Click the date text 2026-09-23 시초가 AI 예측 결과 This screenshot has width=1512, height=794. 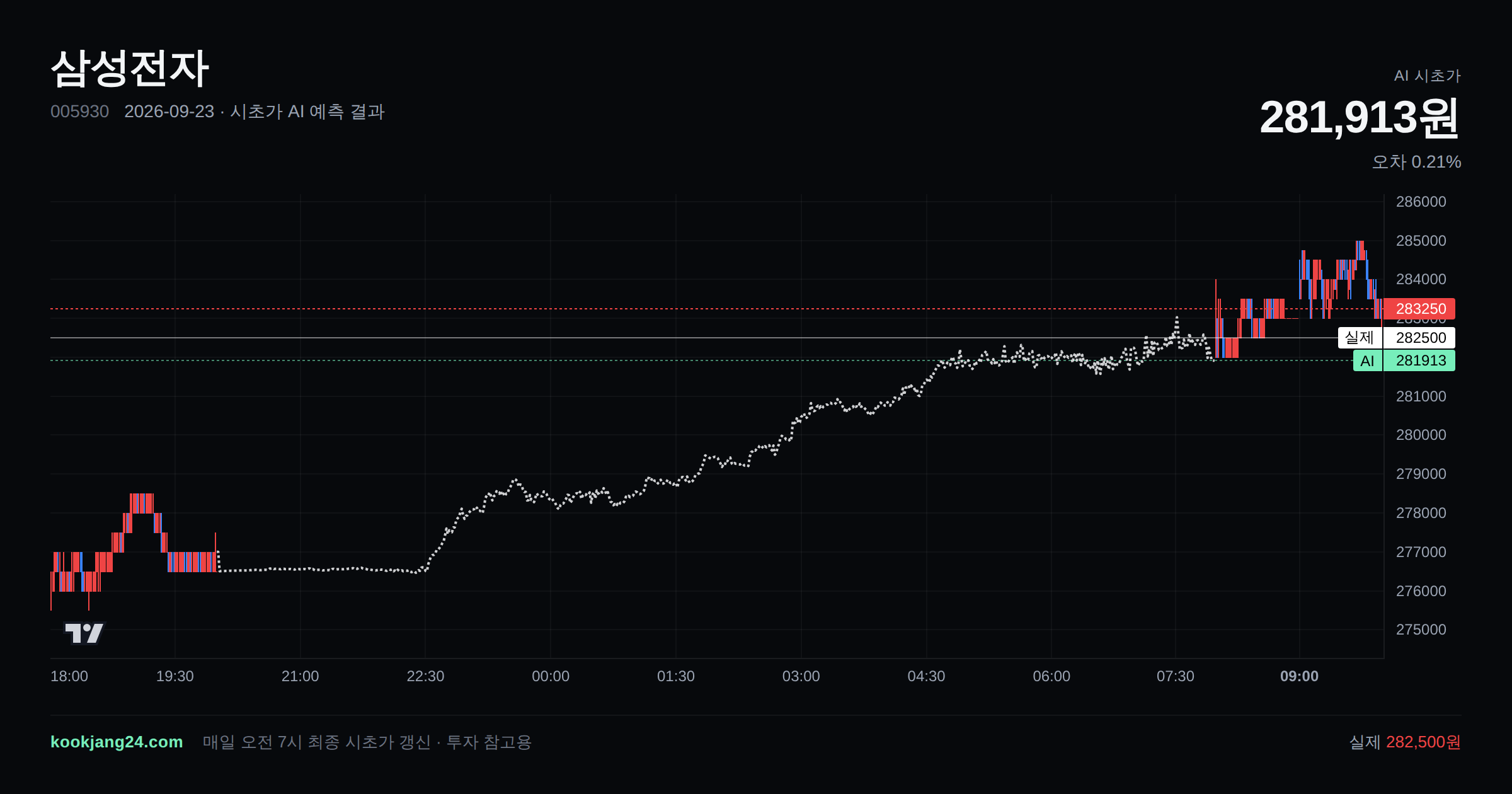255,112
